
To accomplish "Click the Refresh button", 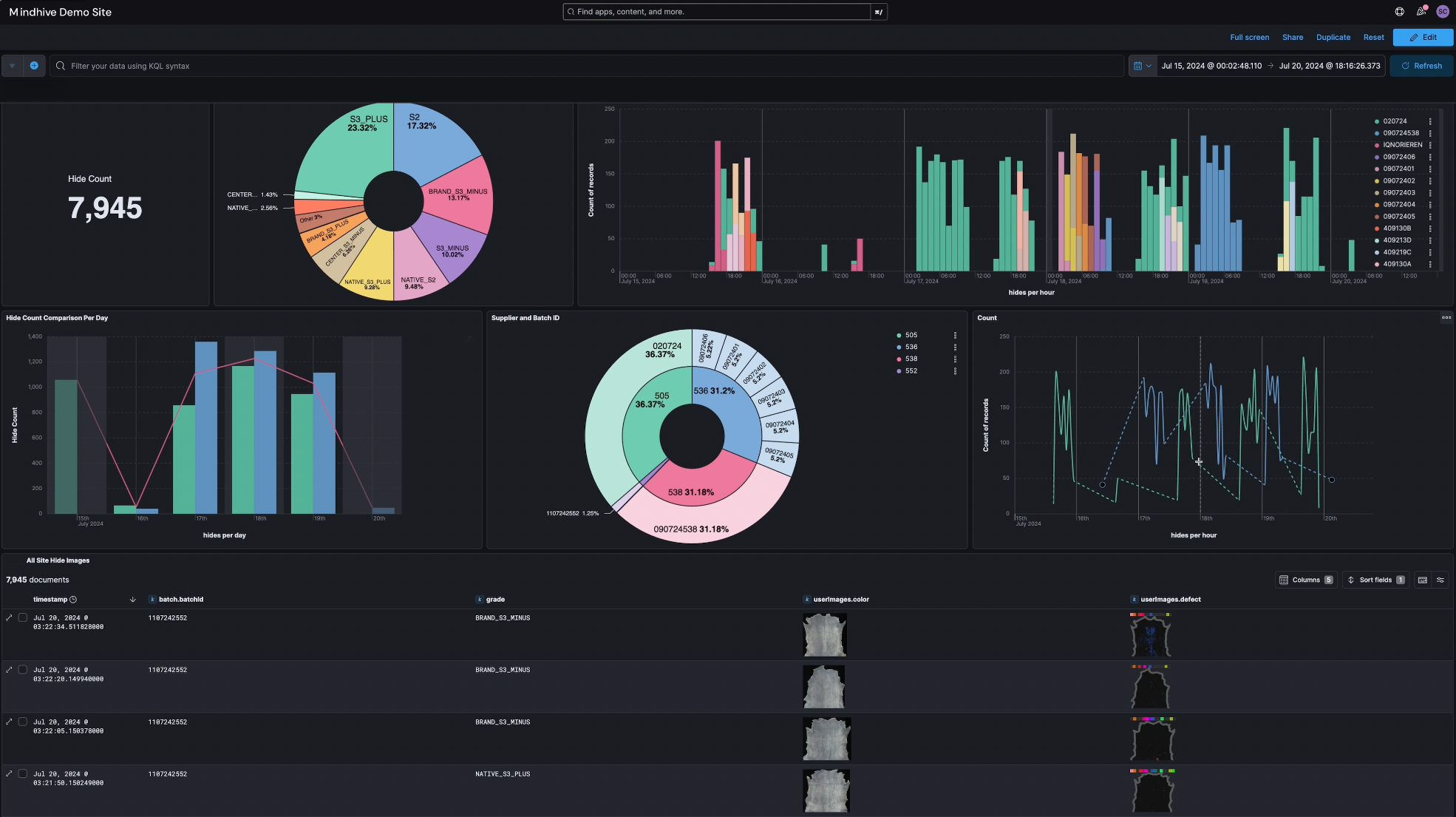I will [1421, 66].
